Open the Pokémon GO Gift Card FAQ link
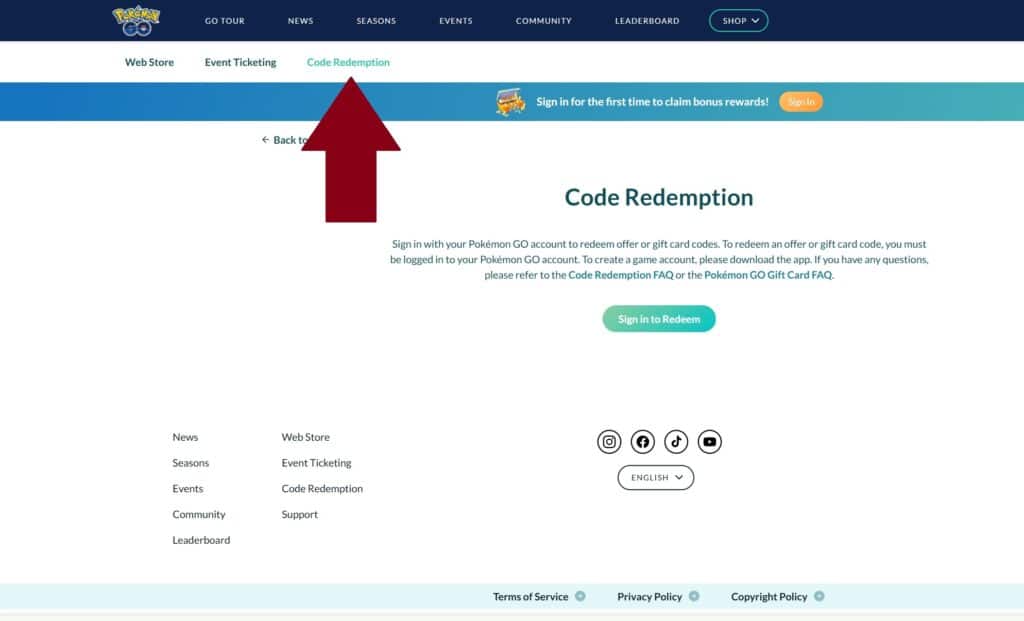Viewport: 1024px width, 621px height. pyautogui.click(x=767, y=275)
